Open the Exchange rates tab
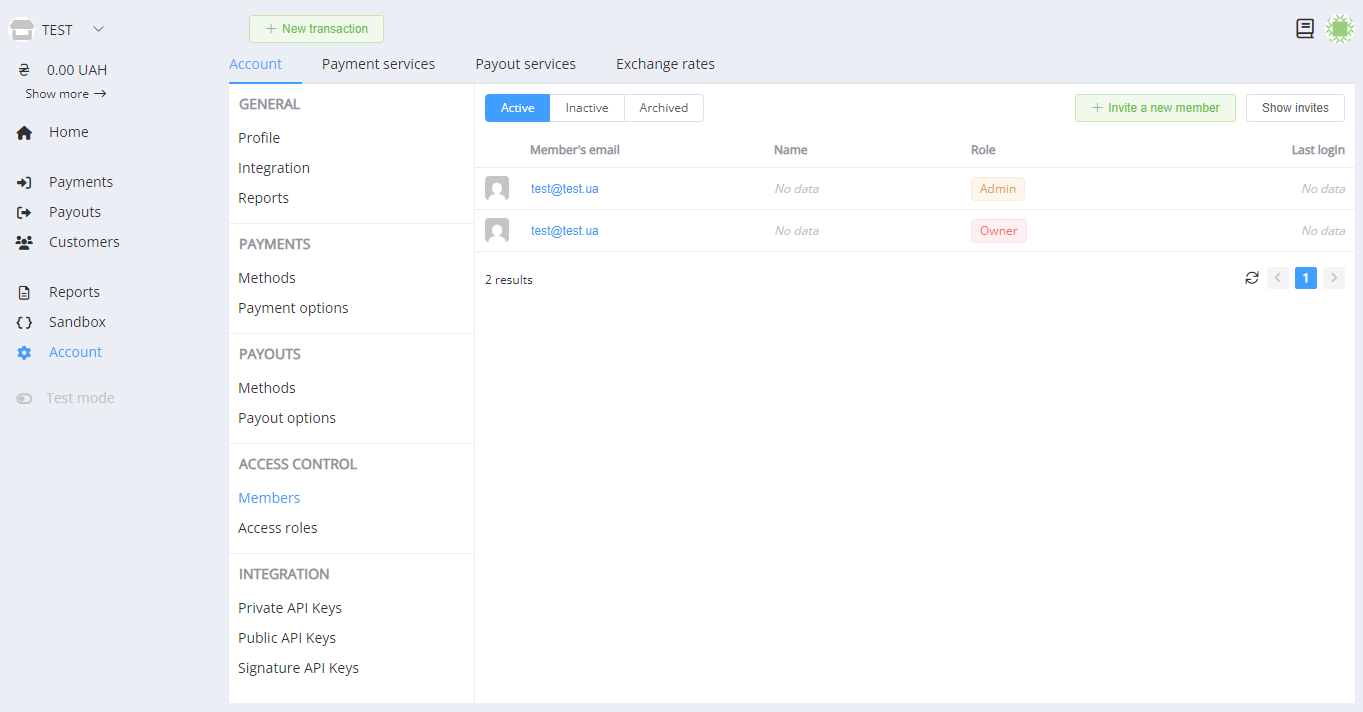1363x712 pixels. click(x=665, y=64)
